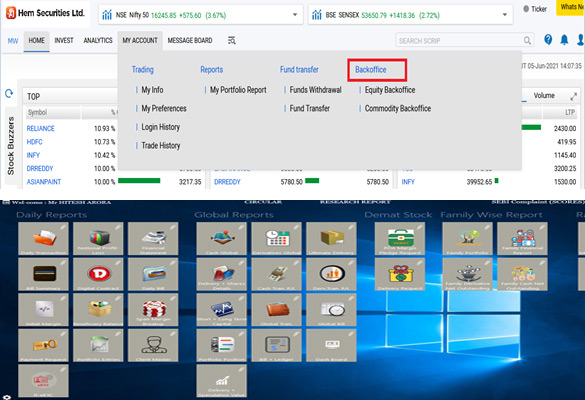
Task: Click the search magnifier in Search Scrip
Action: 527,40
